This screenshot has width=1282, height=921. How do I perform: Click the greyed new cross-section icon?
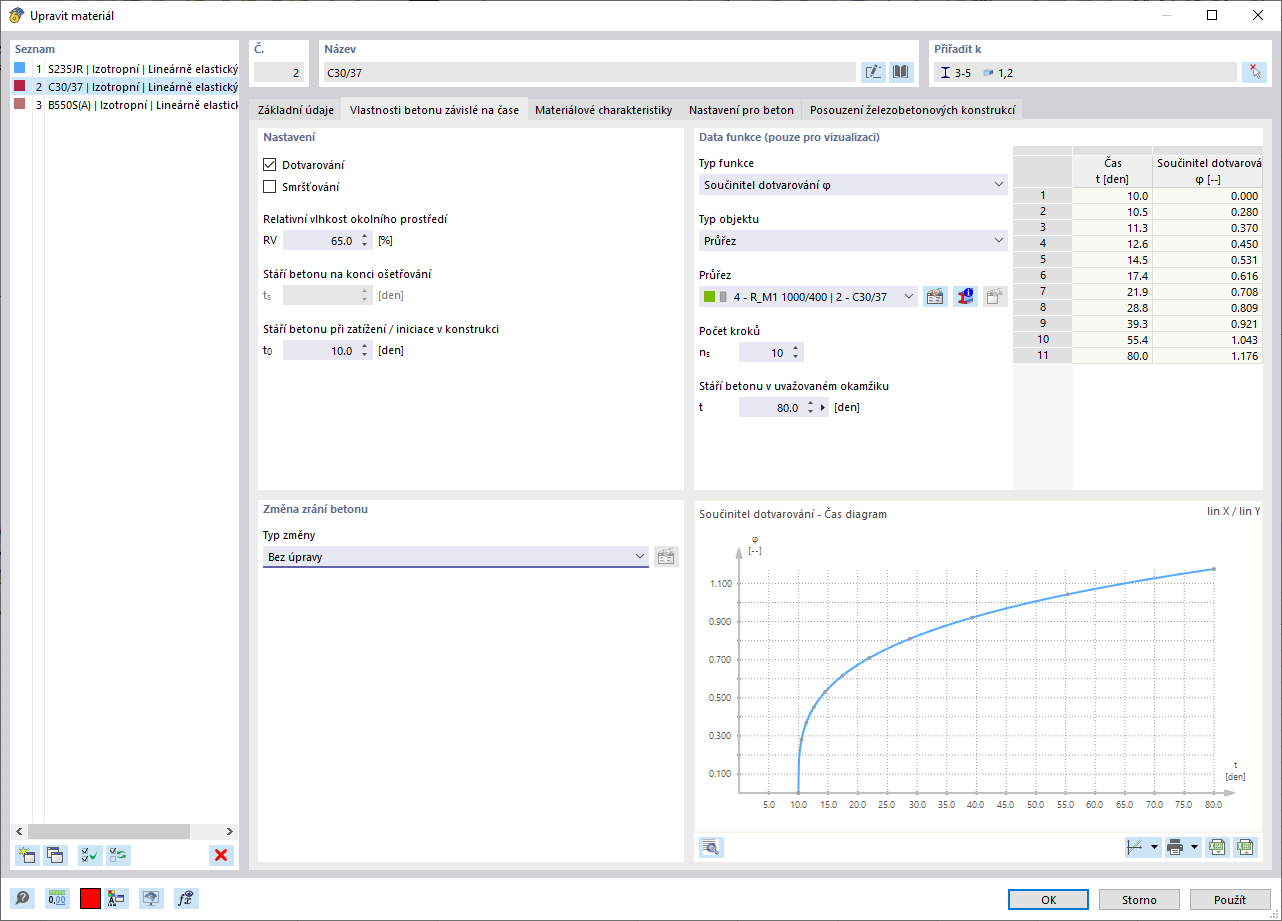(995, 296)
